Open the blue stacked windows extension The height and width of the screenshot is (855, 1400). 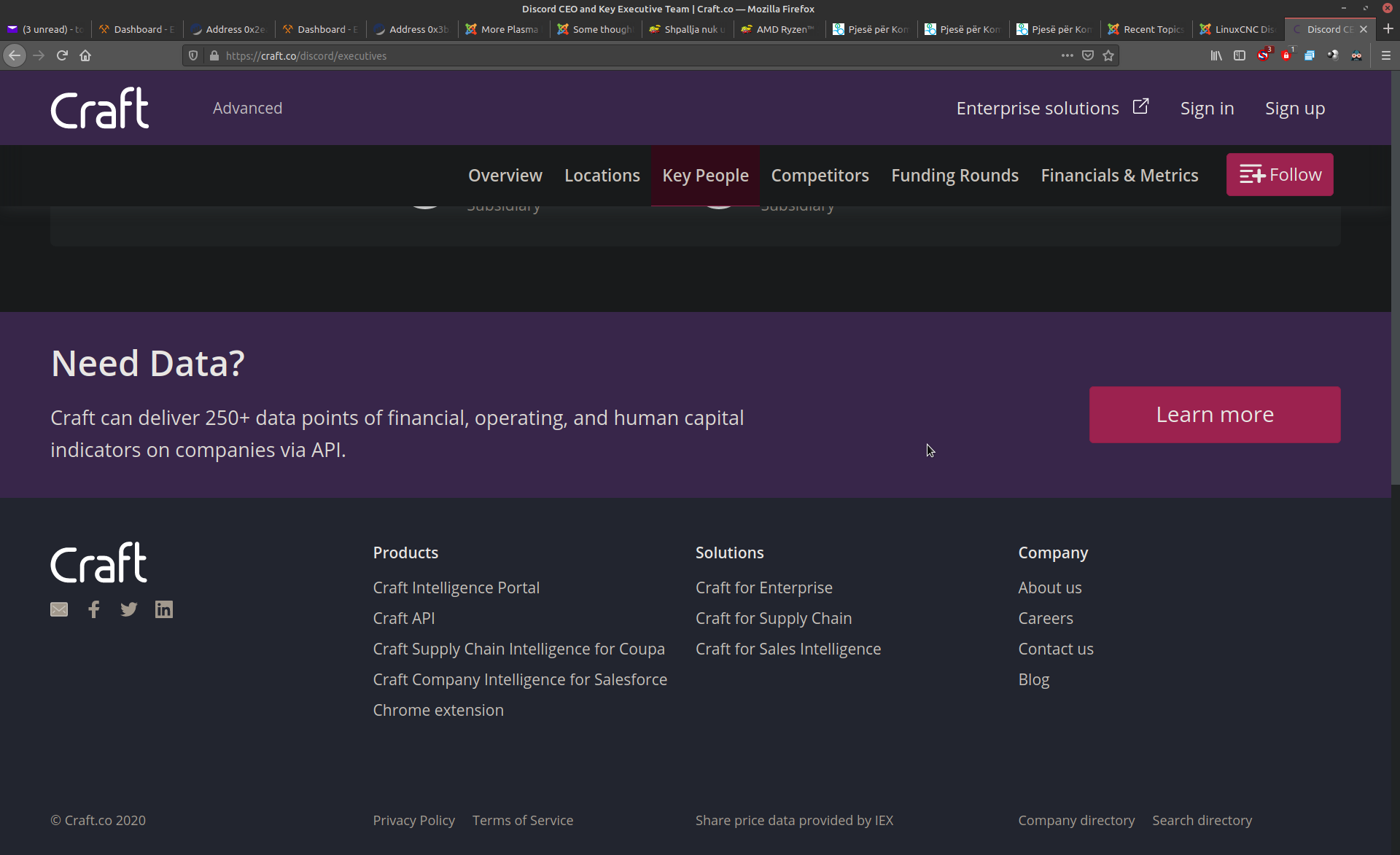(x=1310, y=55)
